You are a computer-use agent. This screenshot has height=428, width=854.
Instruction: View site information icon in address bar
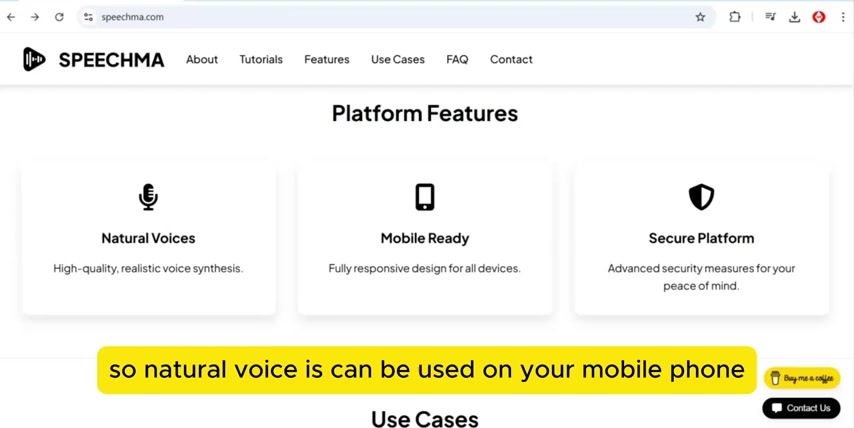(x=88, y=17)
